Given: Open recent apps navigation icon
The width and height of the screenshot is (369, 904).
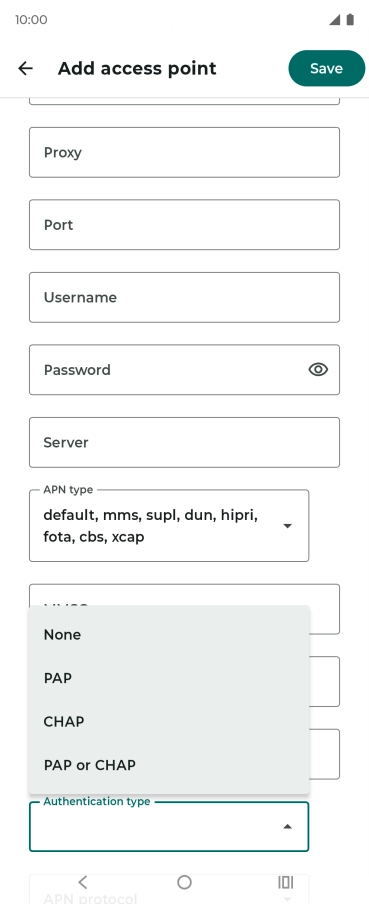Looking at the screenshot, I should 286,882.
